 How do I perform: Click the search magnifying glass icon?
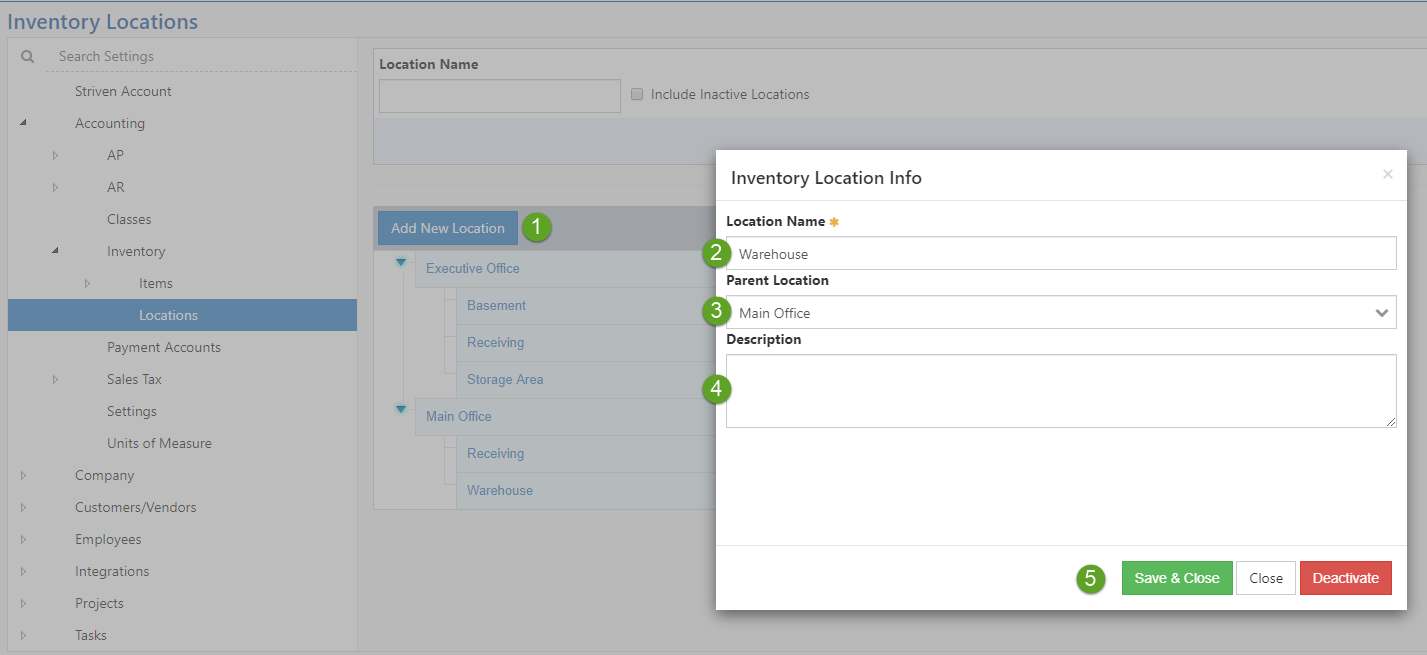click(x=26, y=56)
